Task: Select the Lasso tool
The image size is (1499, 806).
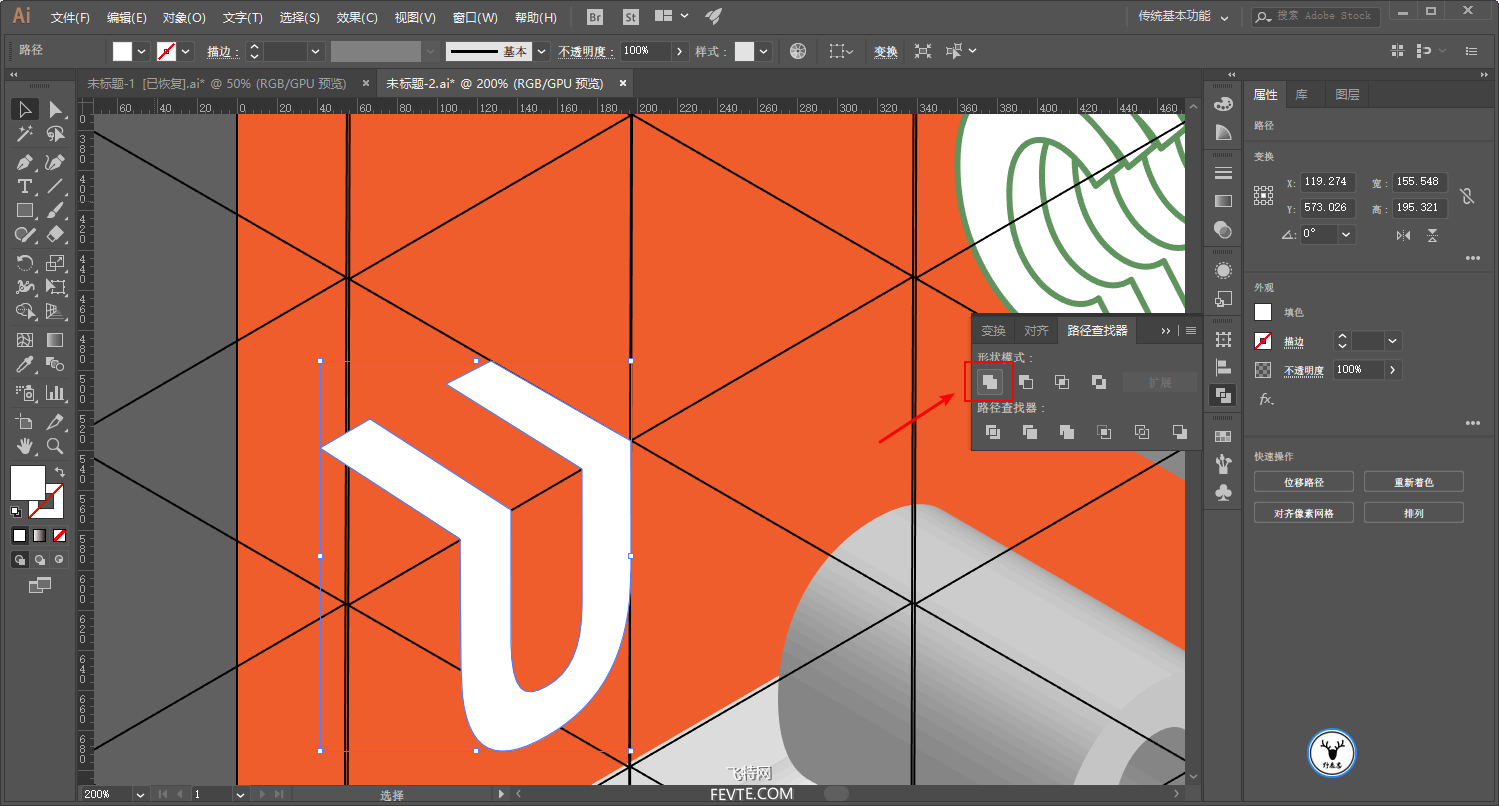Action: coord(55,133)
